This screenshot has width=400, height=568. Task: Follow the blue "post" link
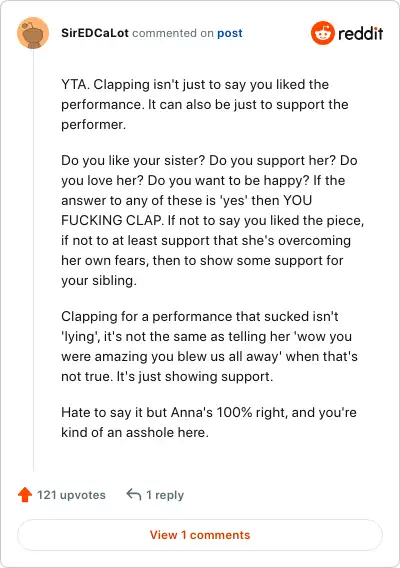pos(230,33)
